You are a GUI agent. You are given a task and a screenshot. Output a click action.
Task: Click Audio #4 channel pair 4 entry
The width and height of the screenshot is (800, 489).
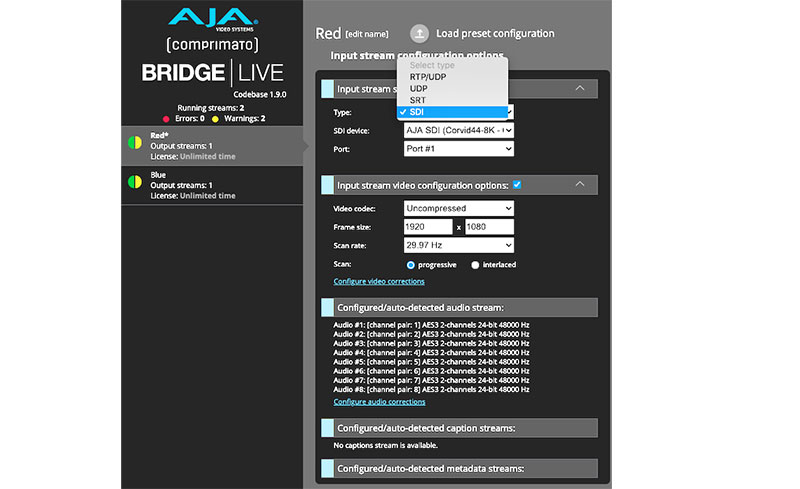tap(431, 353)
